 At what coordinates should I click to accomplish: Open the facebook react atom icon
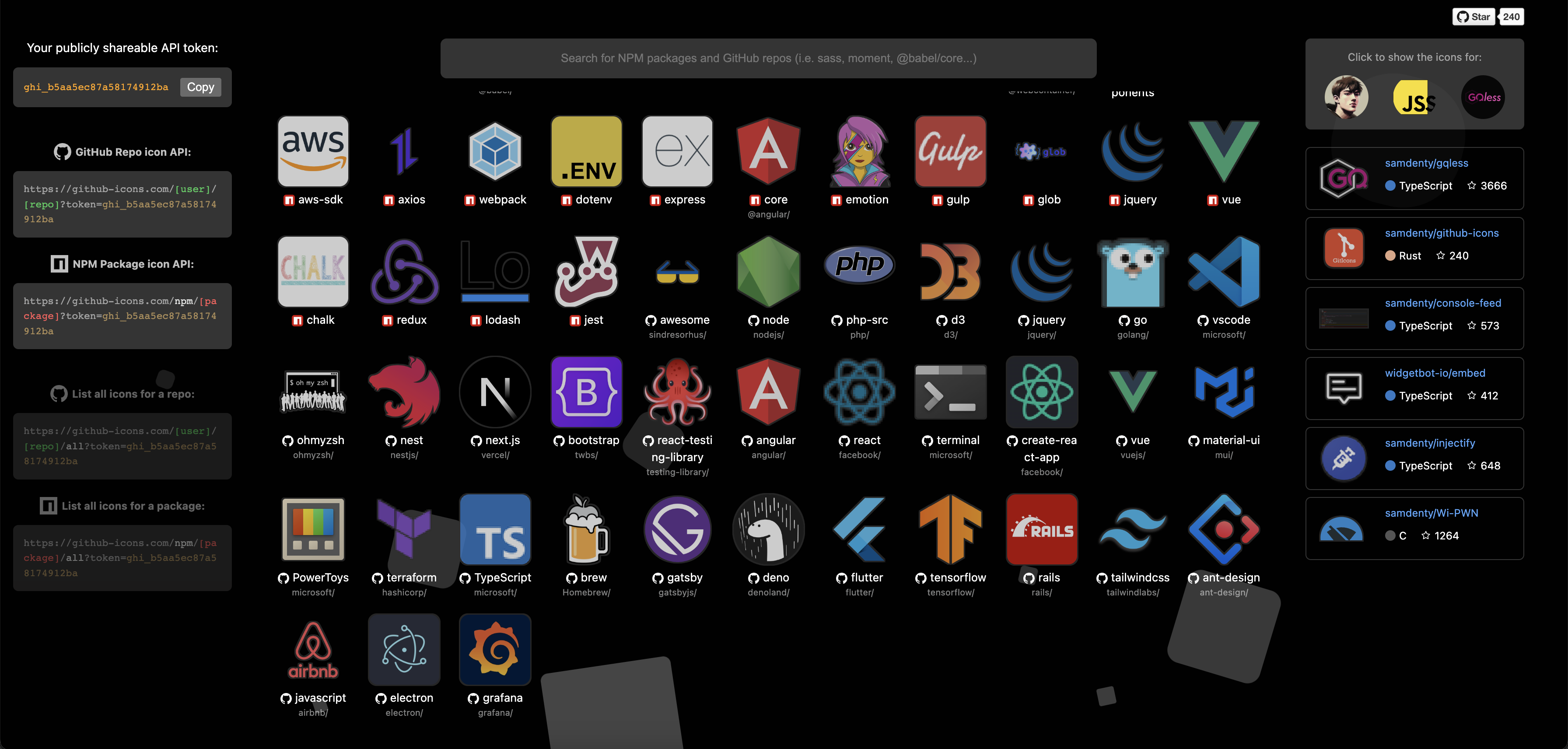point(860,392)
